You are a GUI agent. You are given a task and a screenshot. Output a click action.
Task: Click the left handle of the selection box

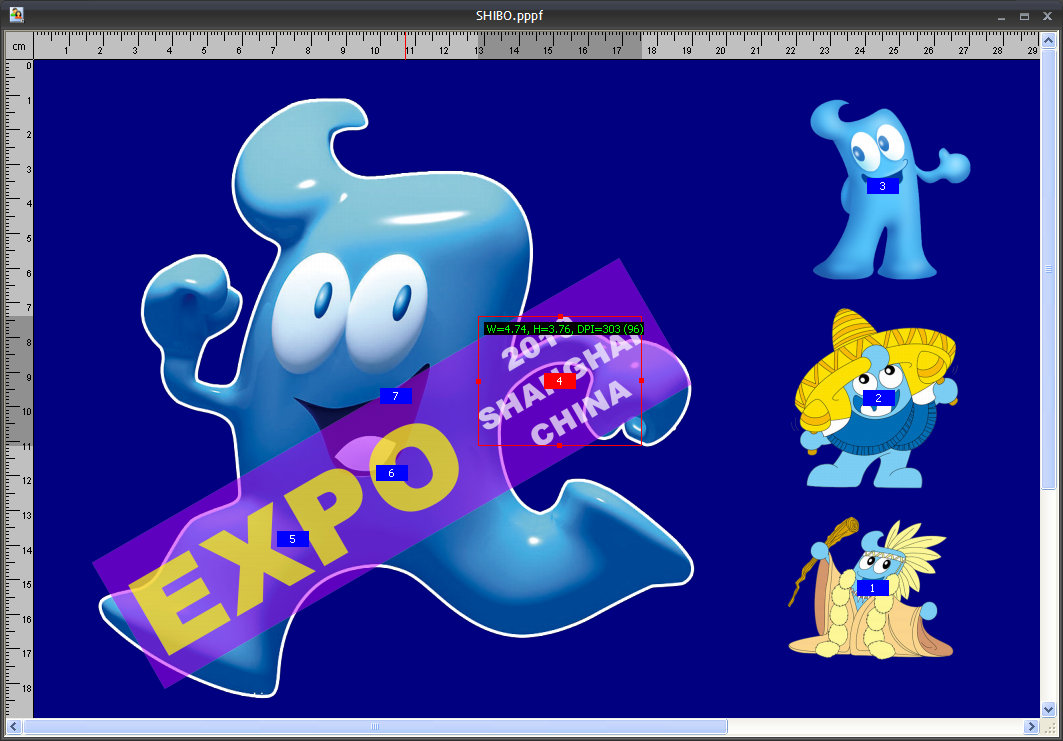[x=478, y=382]
